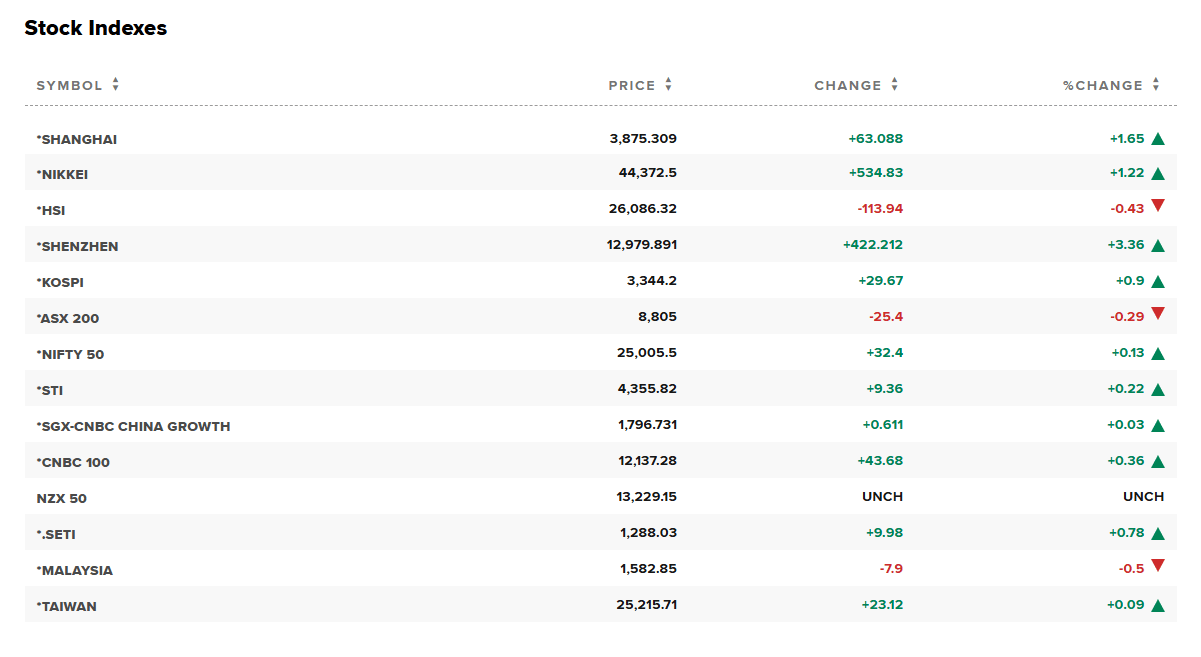The image size is (1201, 657).
Task: Click green up arrow in Taiwan row
Action: (1158, 605)
